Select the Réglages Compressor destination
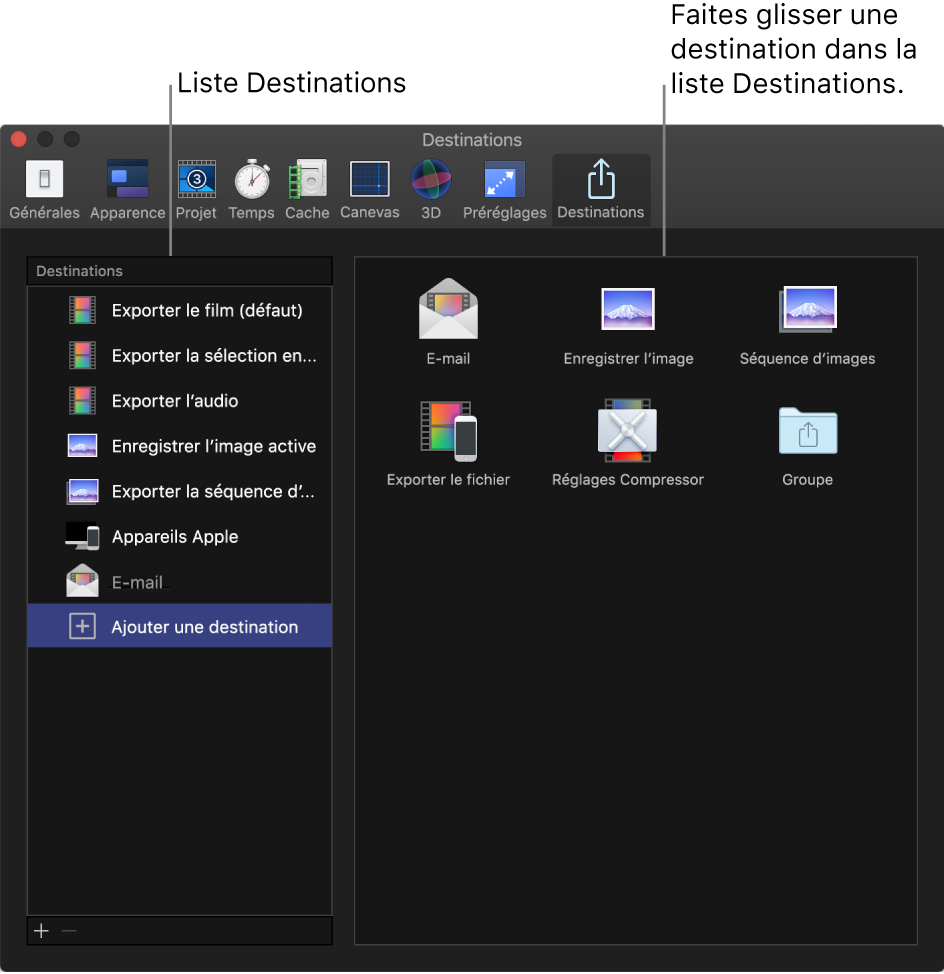The width and height of the screenshot is (944, 974). pyautogui.click(x=628, y=431)
